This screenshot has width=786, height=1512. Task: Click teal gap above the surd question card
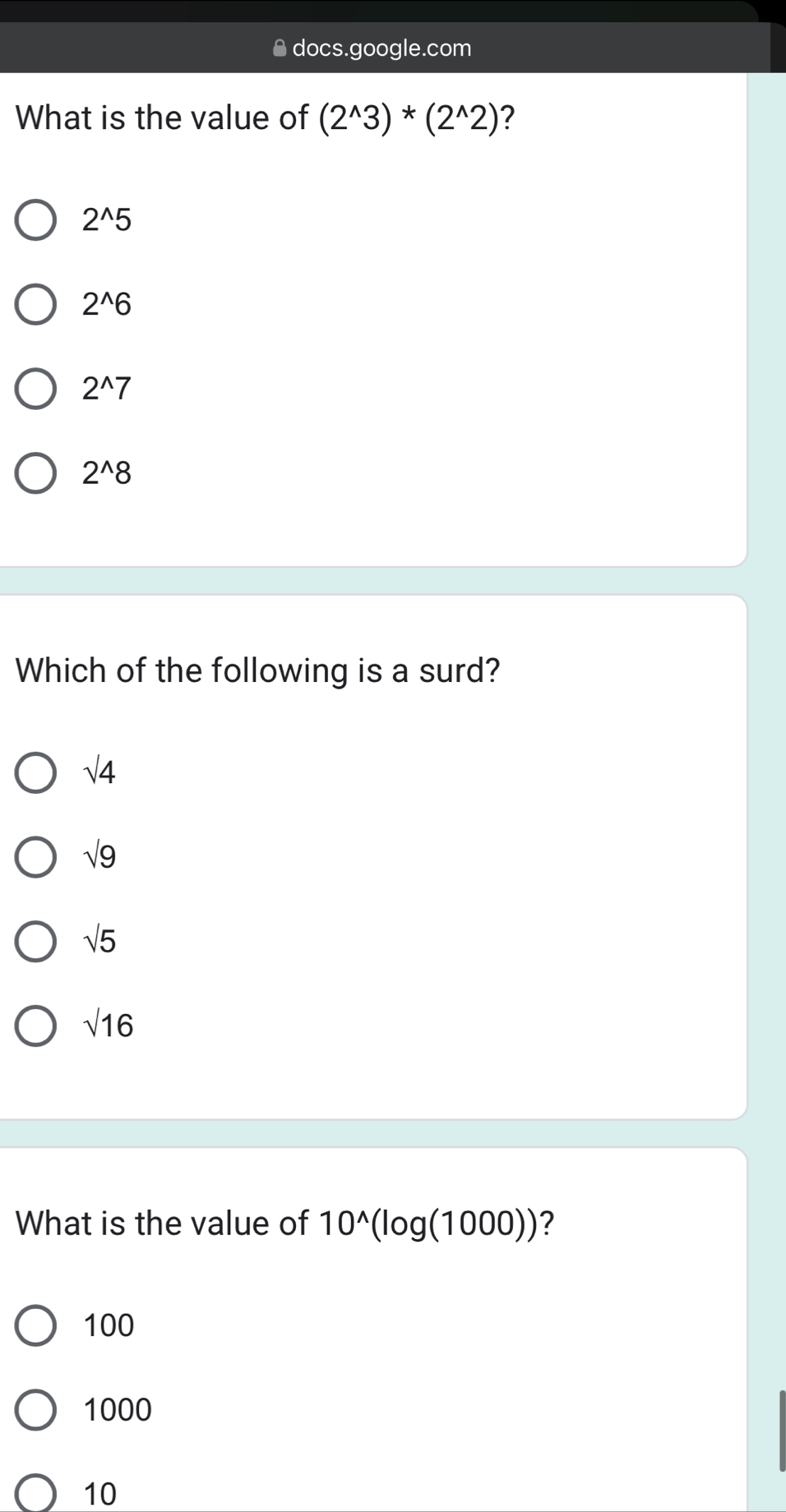[370, 581]
